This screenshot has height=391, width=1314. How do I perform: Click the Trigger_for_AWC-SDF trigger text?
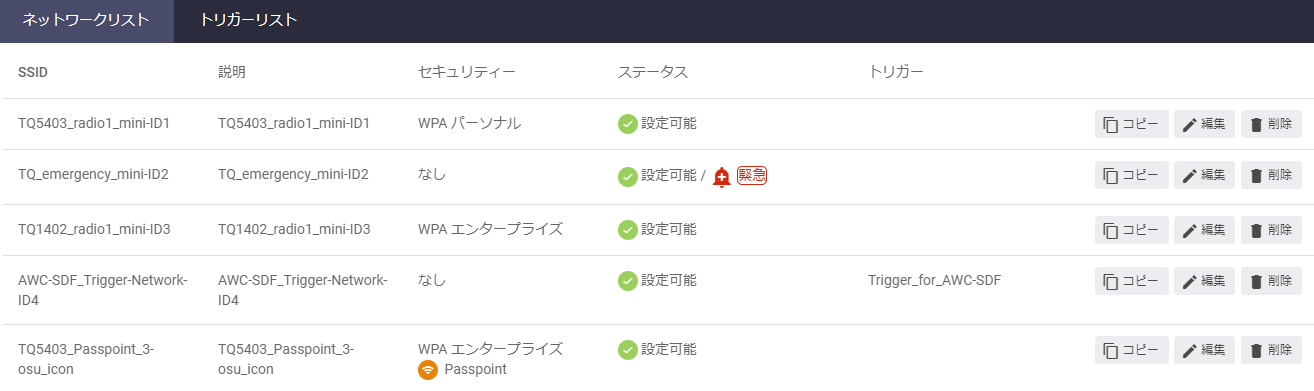click(935, 281)
